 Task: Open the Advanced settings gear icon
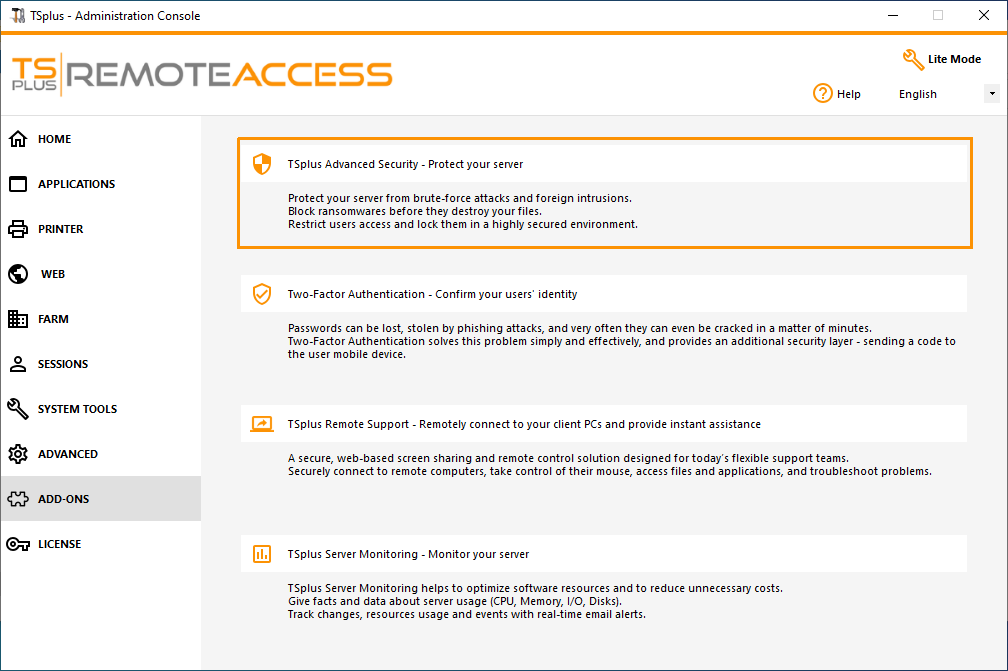17,454
